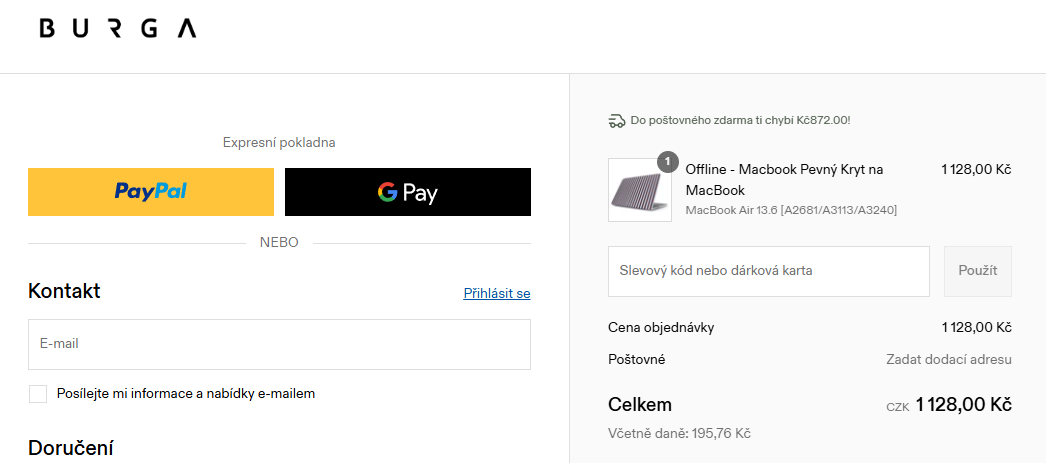Open the MacBook case product thumbnail
1046x463 pixels.
640,190
